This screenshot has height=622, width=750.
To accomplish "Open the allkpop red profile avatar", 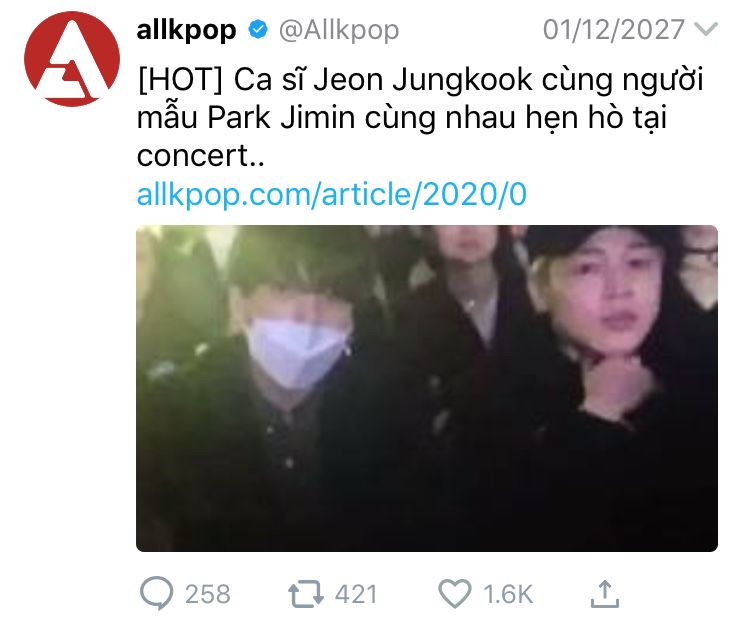I will pyautogui.click(x=72, y=59).
